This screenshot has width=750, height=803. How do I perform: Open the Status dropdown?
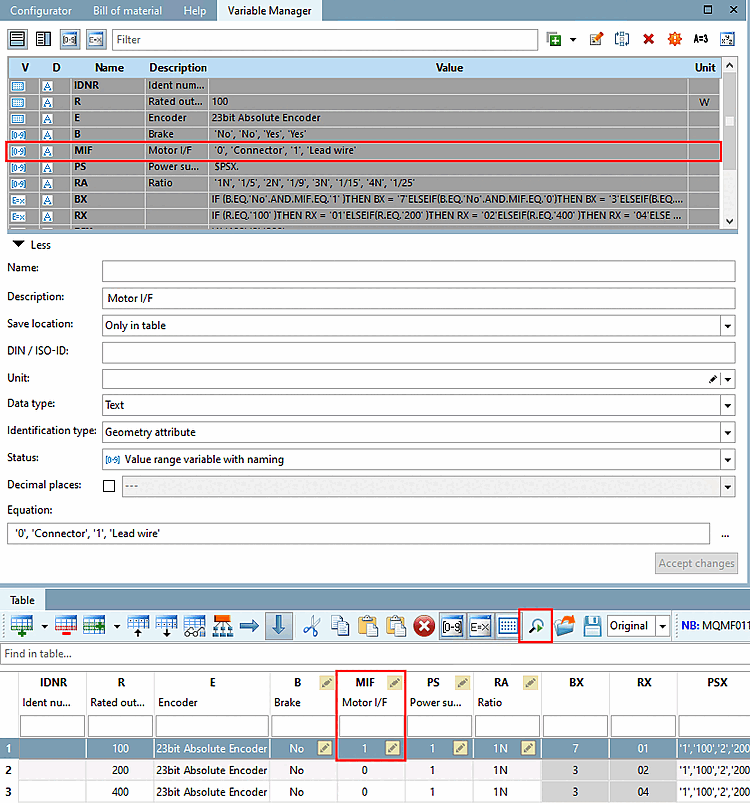point(727,460)
